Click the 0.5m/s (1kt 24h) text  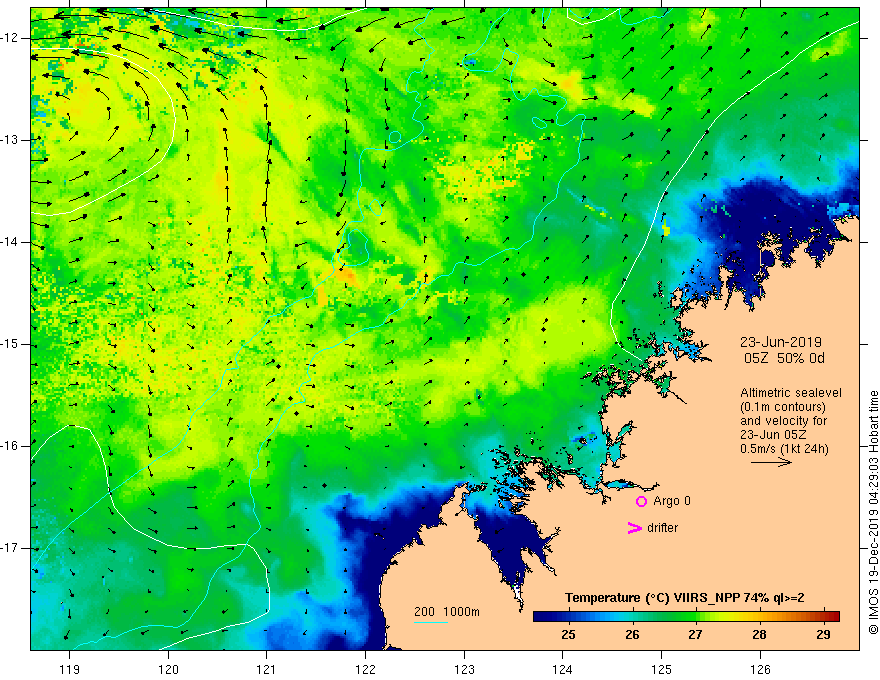coord(784,448)
